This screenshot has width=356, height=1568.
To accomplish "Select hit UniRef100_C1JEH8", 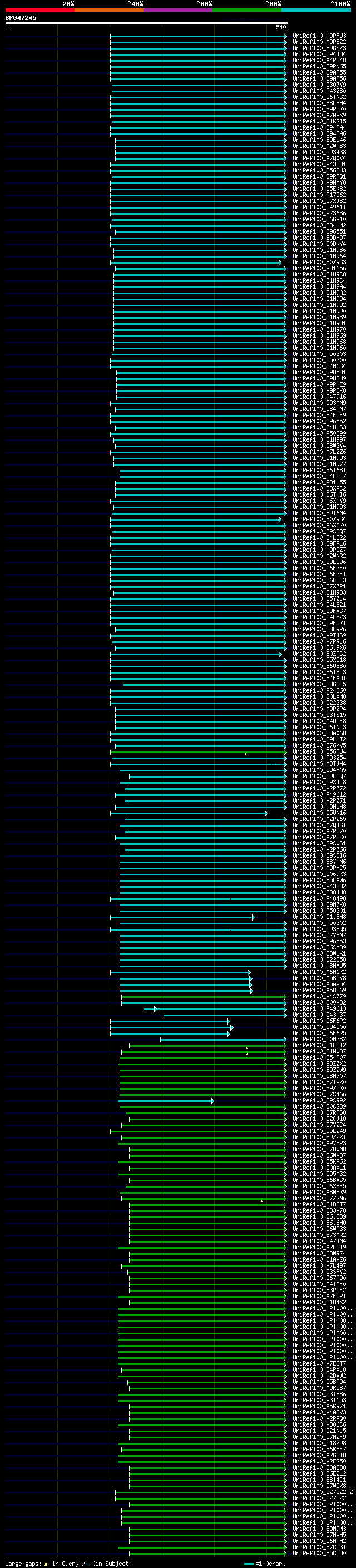I will pos(319,917).
